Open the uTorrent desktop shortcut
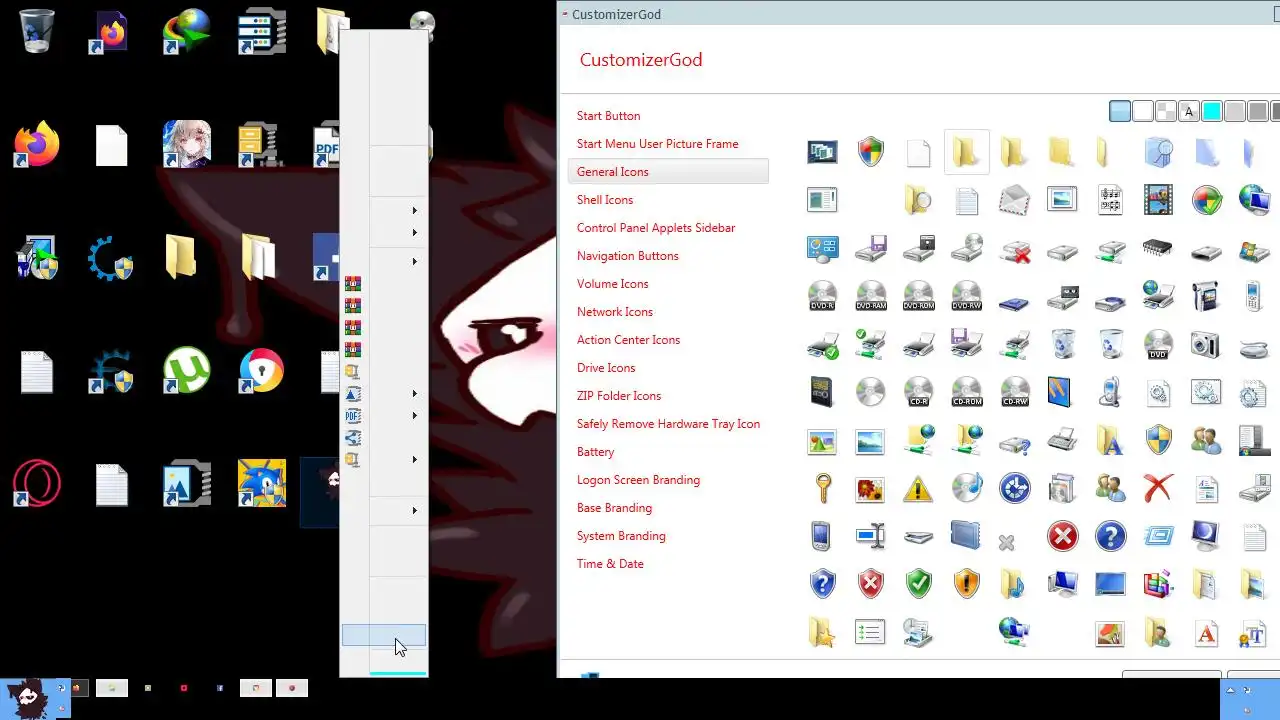This screenshot has height=720, width=1280. (186, 371)
